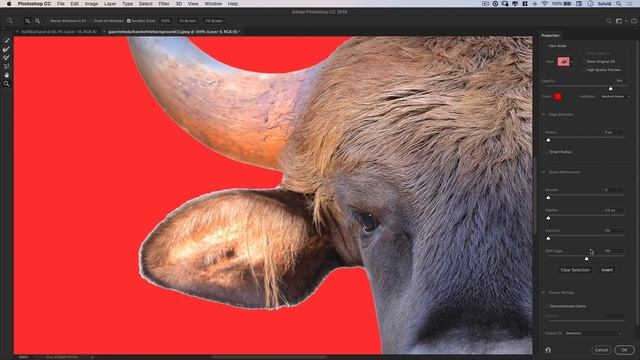Confirm with the OK button
The width and height of the screenshot is (640, 360).
click(624, 350)
